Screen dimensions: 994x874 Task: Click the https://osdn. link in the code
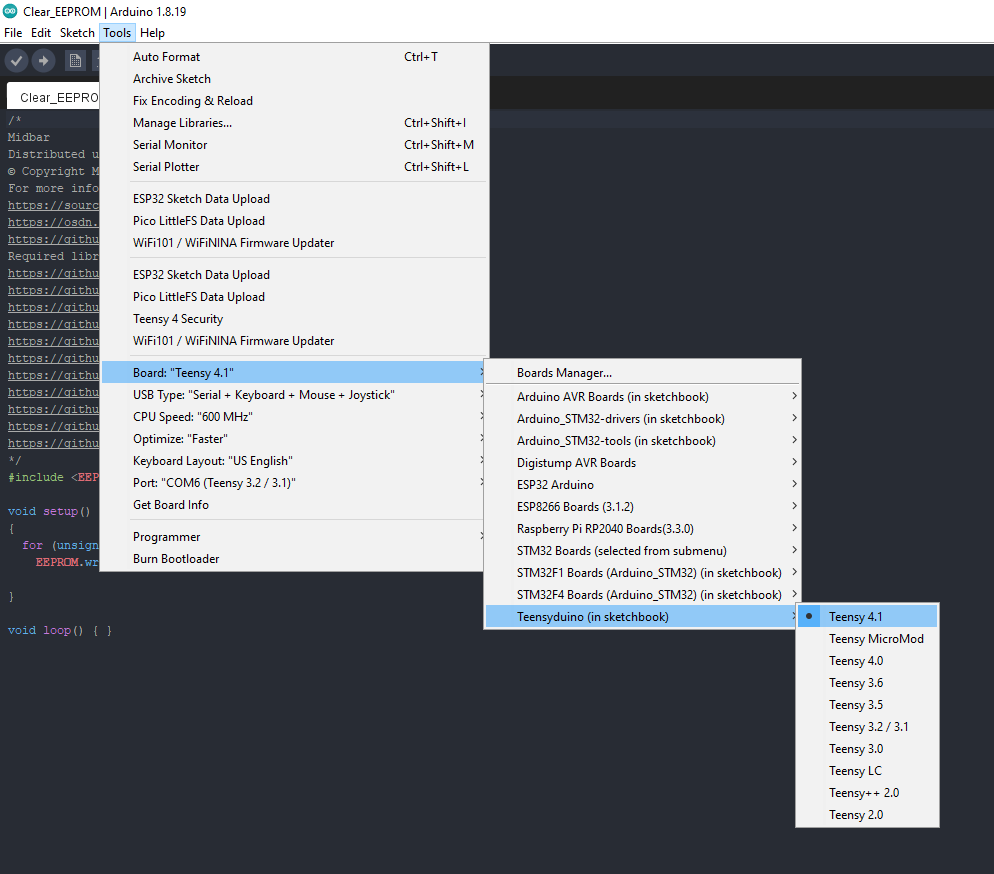(x=53, y=222)
